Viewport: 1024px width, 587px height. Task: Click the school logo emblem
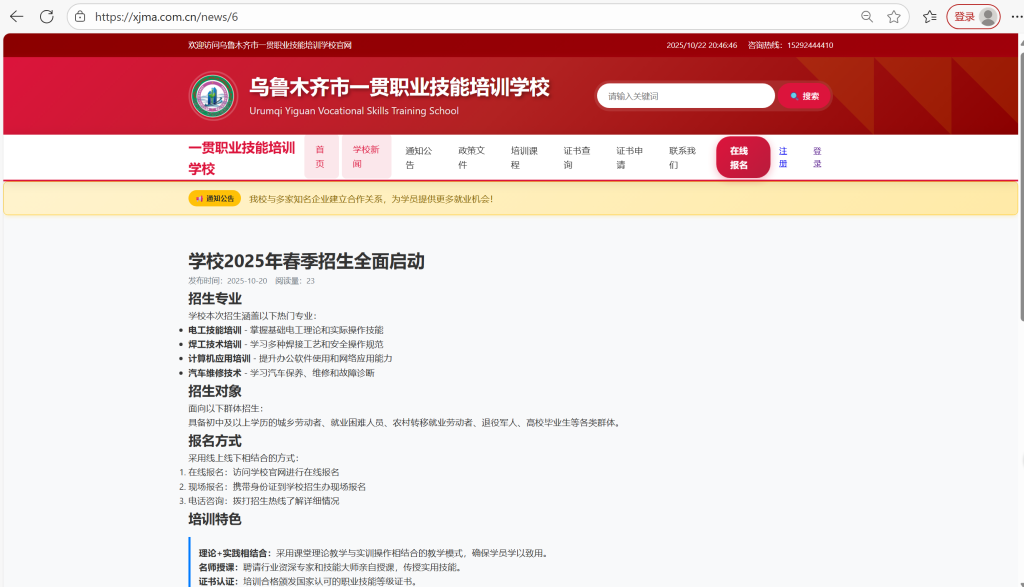pos(213,96)
